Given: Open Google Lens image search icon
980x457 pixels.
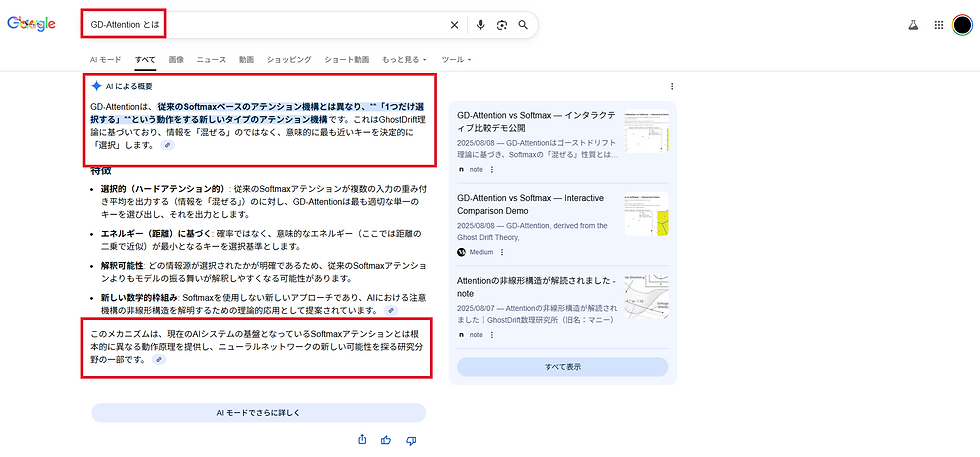Looking at the screenshot, I should pyautogui.click(x=501, y=25).
